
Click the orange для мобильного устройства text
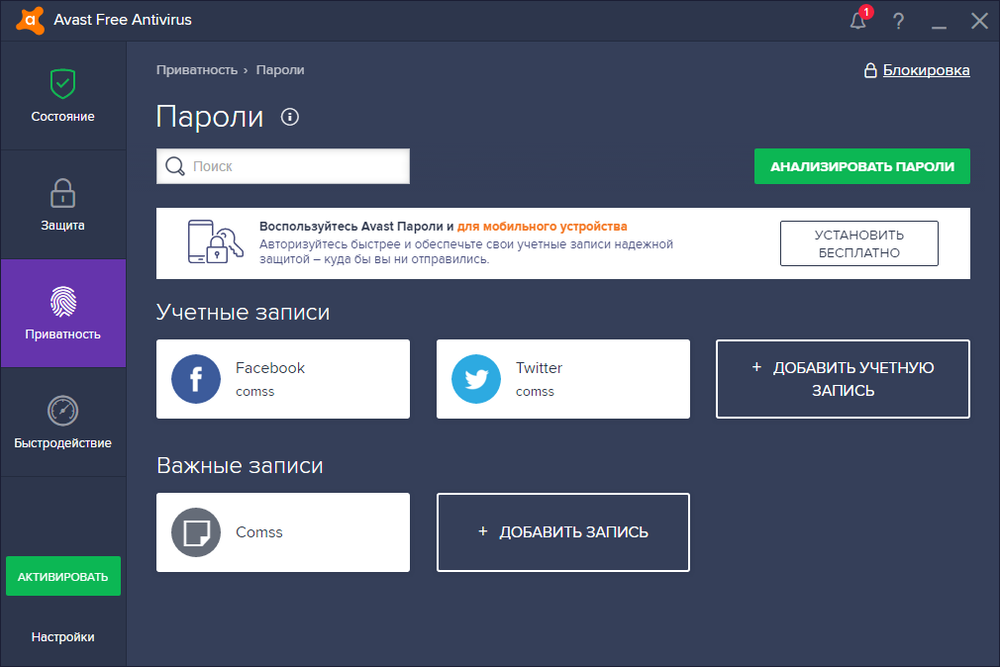542,226
